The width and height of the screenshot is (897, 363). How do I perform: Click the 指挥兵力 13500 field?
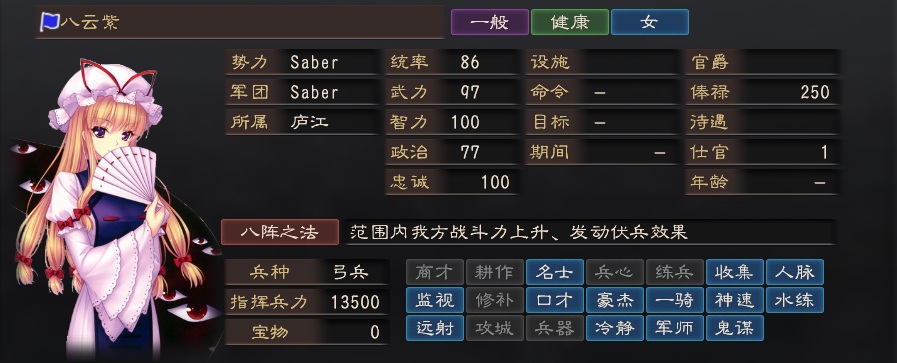[307, 302]
